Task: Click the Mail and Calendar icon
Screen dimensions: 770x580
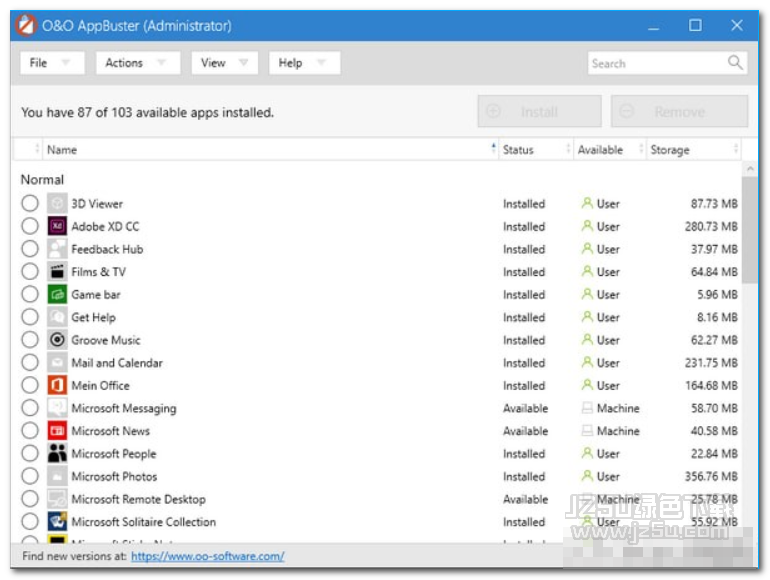Action: (57, 362)
